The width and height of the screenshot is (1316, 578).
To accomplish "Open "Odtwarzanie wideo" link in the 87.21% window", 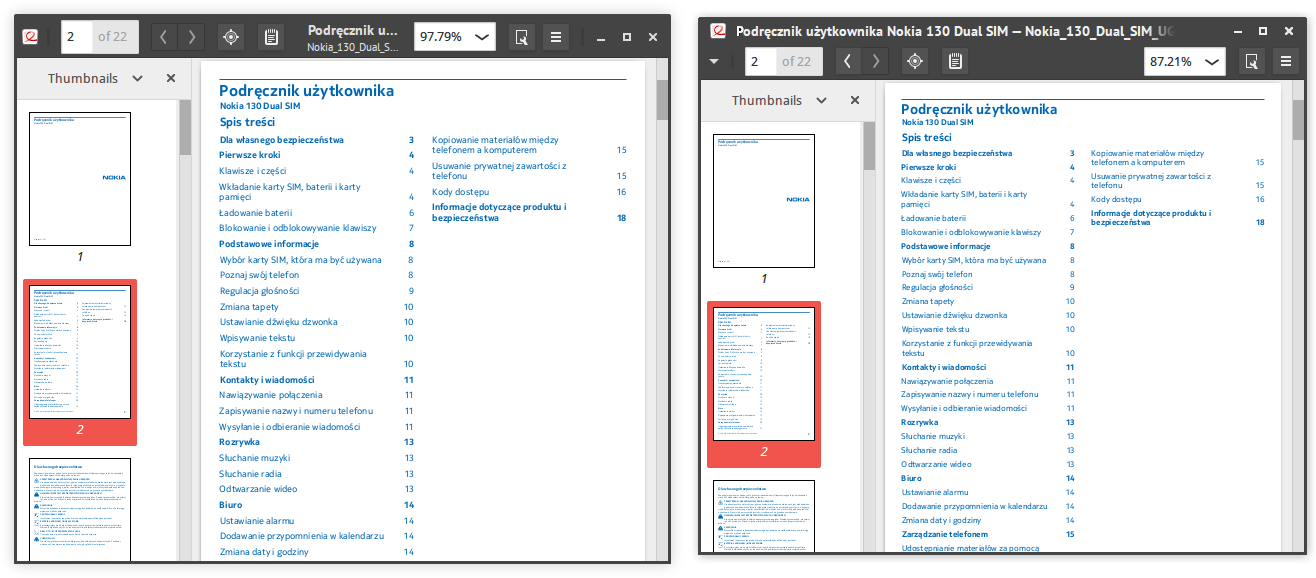I will pyautogui.click(x=936, y=464).
